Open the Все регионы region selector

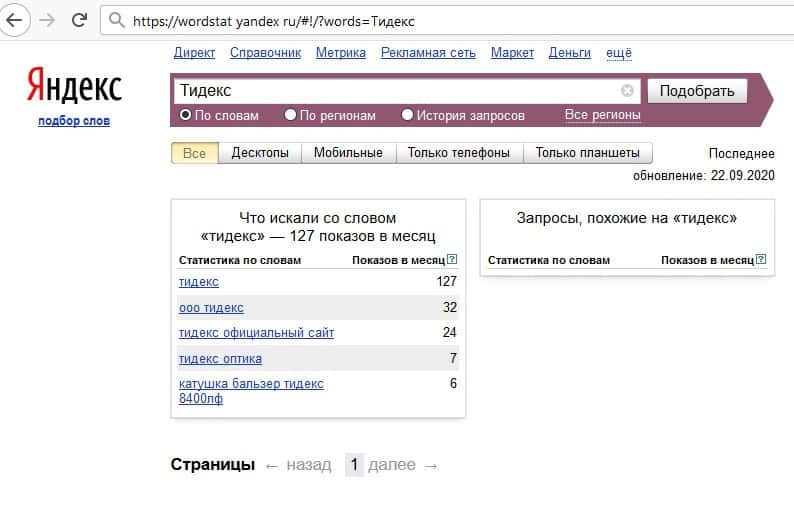603,115
